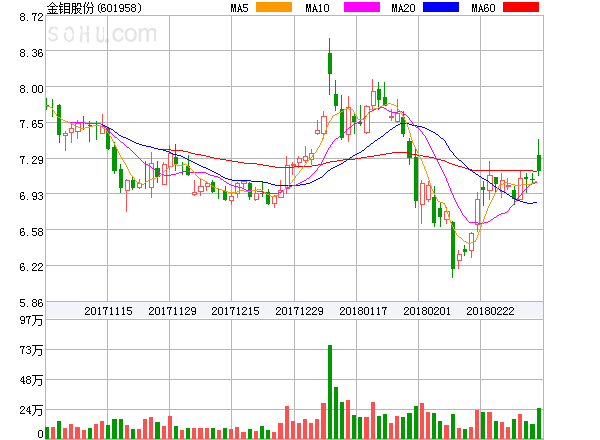Click the 73万 volume axis label

point(31,350)
